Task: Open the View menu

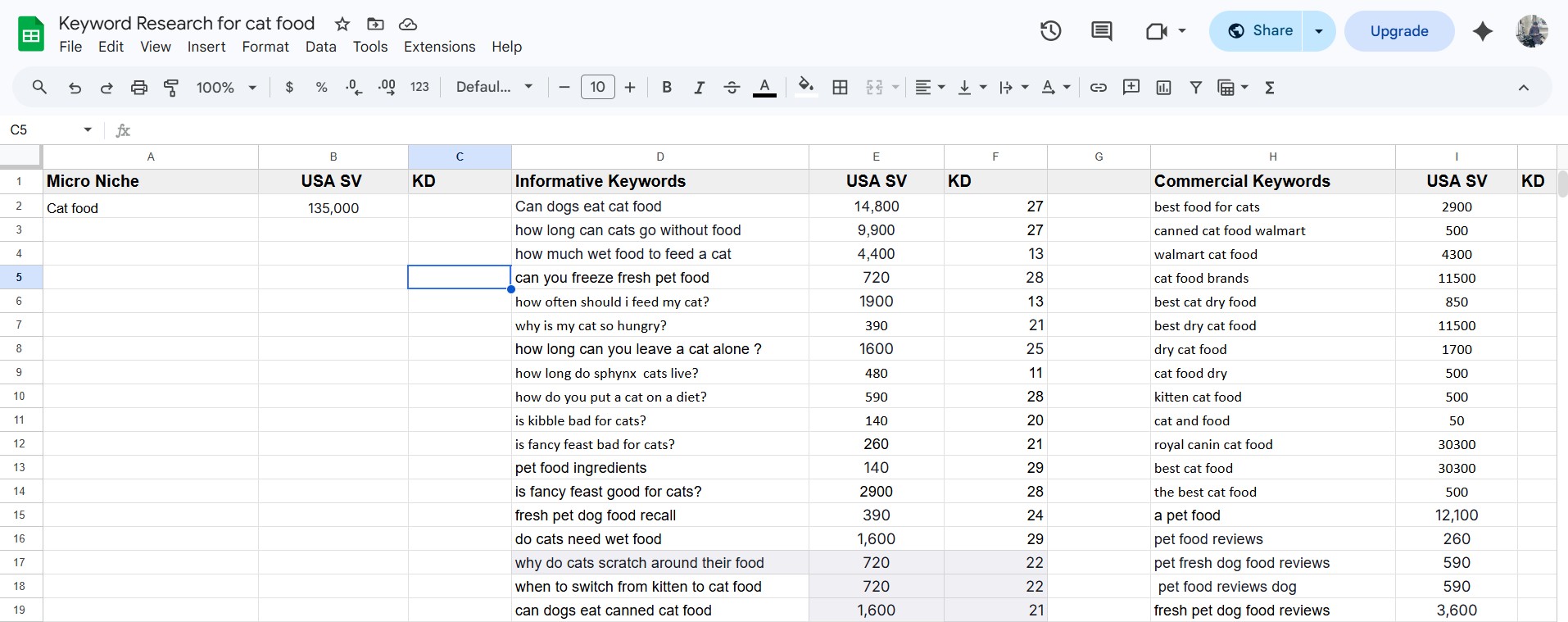Action: click(156, 47)
